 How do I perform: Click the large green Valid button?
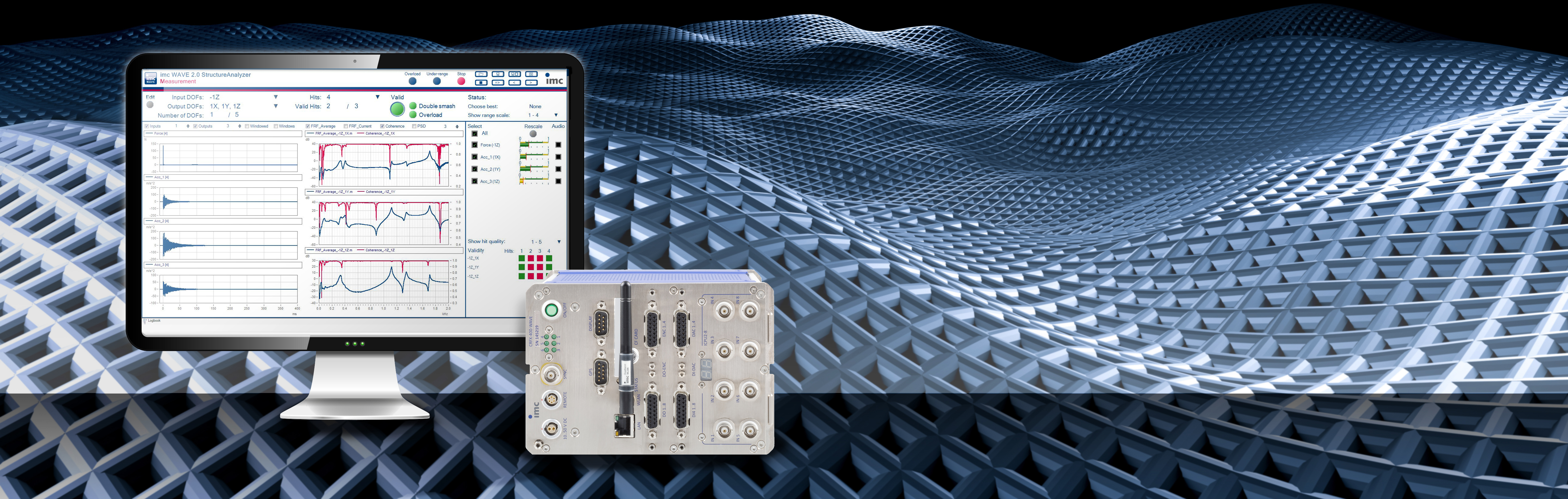(397, 109)
